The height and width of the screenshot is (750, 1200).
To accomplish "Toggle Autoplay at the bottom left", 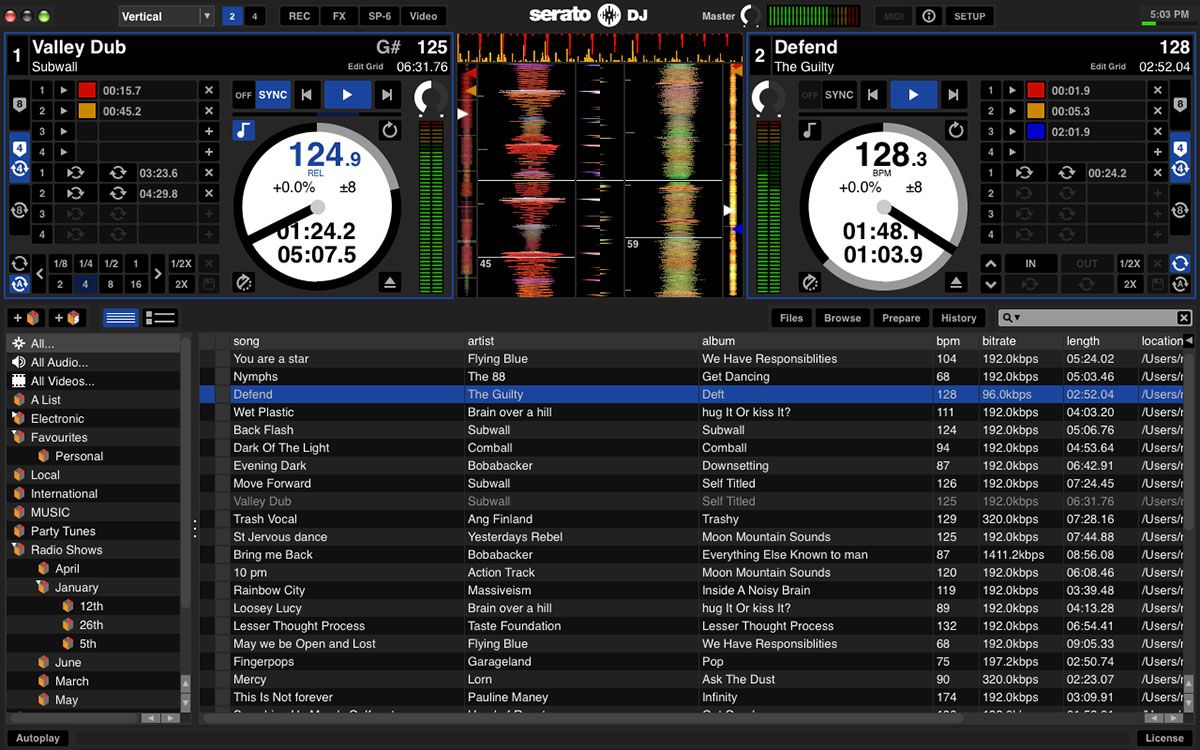I will coord(37,738).
